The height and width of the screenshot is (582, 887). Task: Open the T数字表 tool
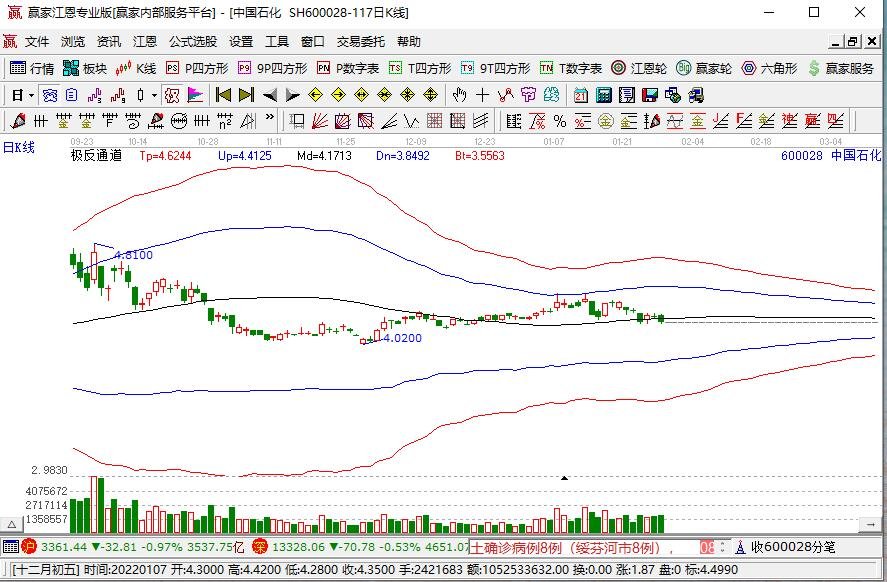click(x=571, y=68)
